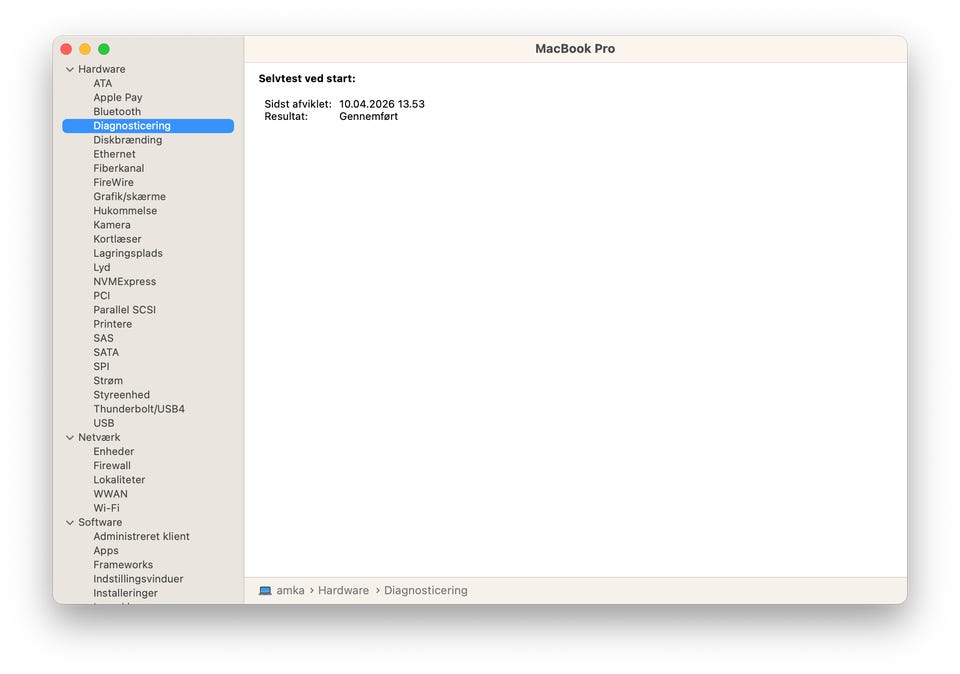This screenshot has width=960, height=674.
Task: Select Kamera in the sidebar
Action: pyautogui.click(x=112, y=225)
